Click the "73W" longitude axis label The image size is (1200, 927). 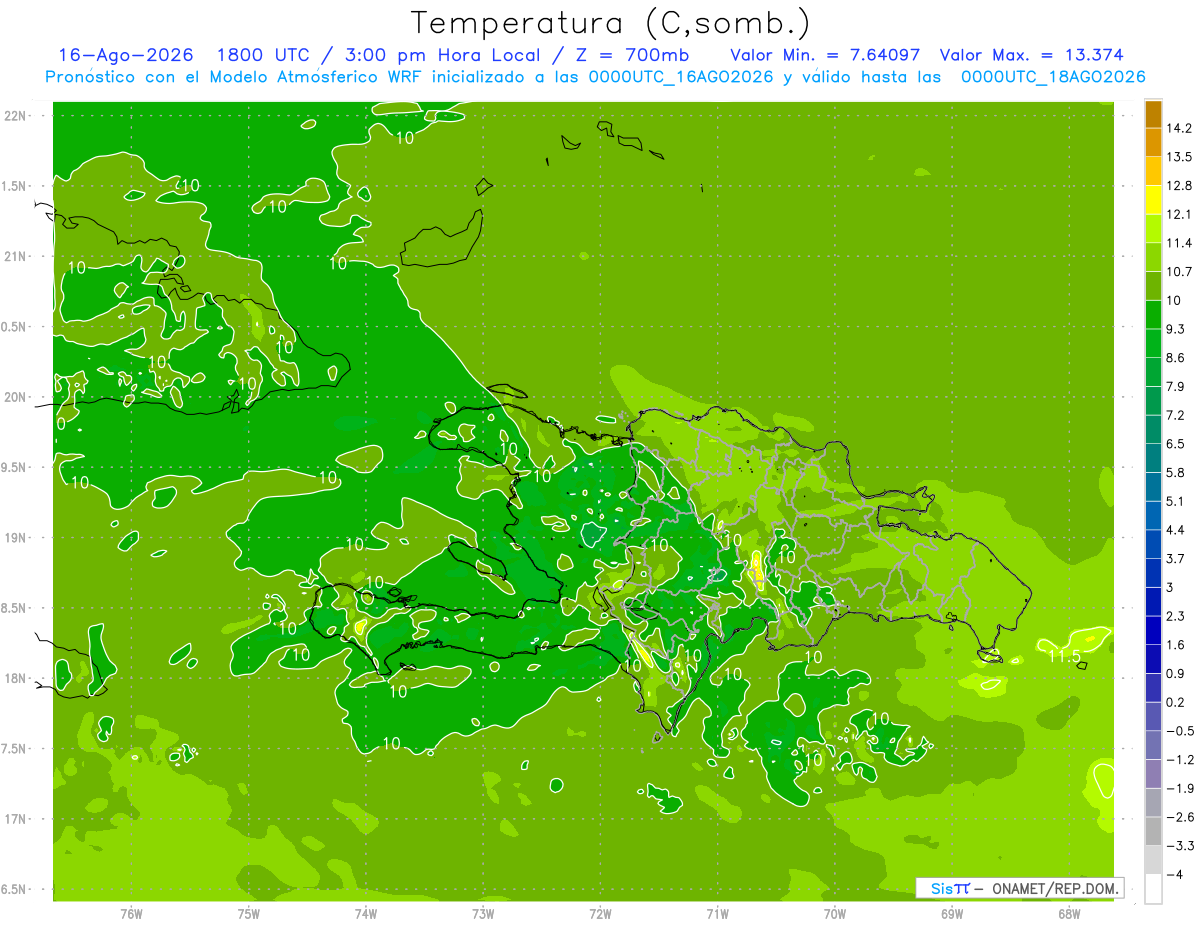(483, 913)
